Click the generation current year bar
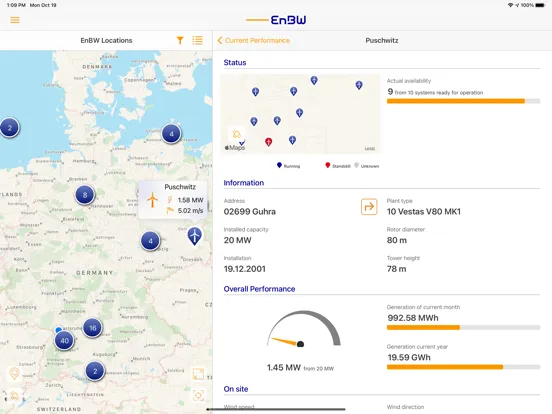Screen dimensions: 552x414 tap(463, 367)
